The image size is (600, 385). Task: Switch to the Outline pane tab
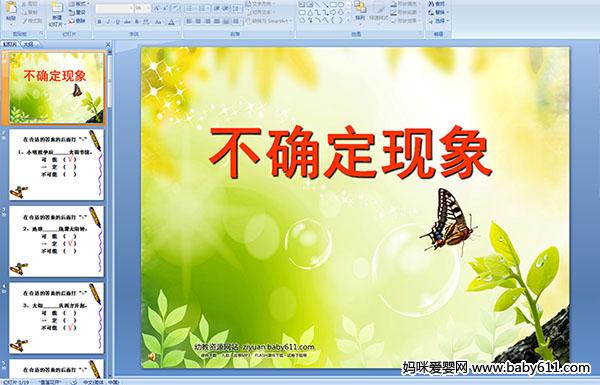click(x=28, y=44)
